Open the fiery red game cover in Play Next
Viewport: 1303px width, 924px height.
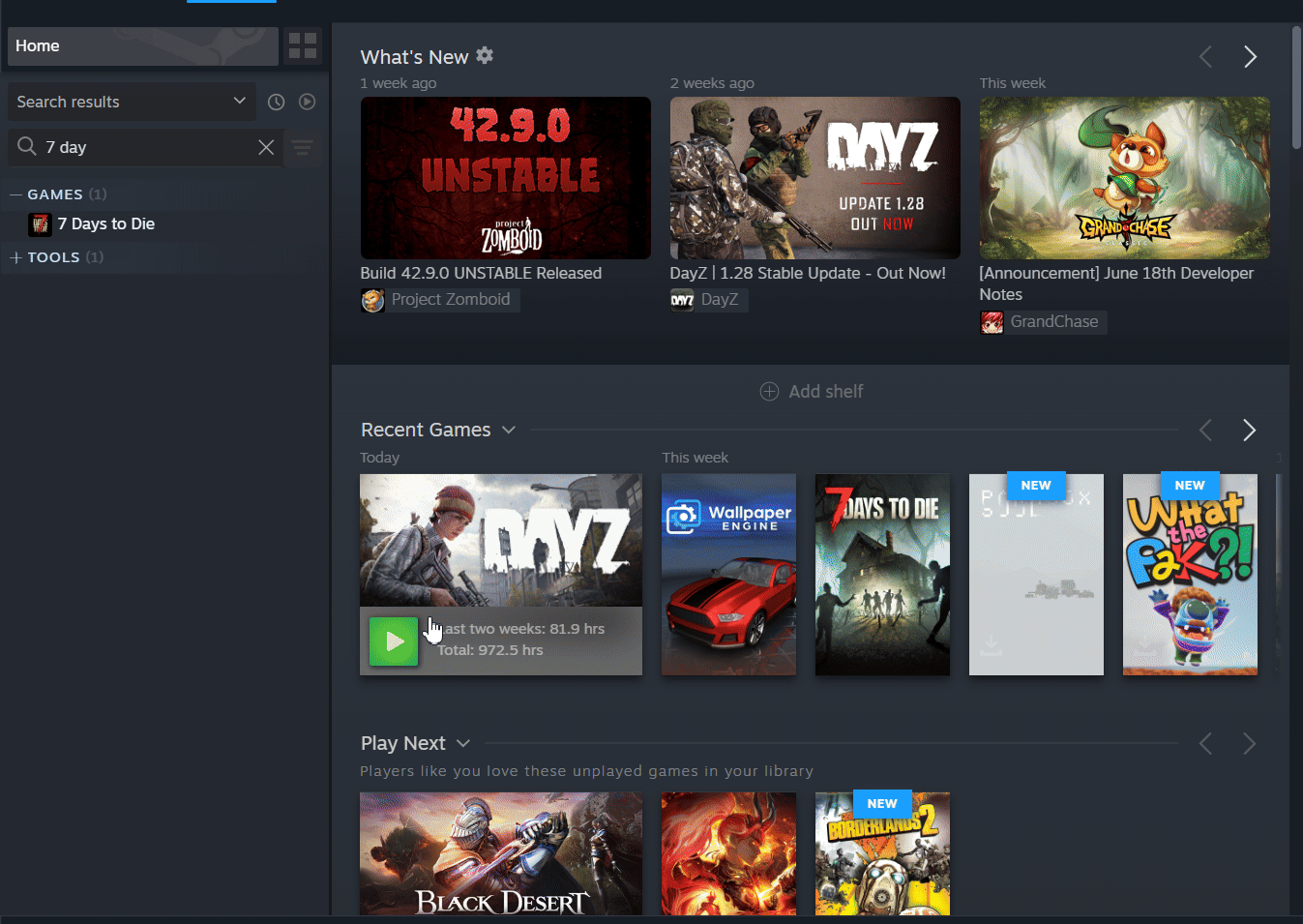click(x=728, y=853)
